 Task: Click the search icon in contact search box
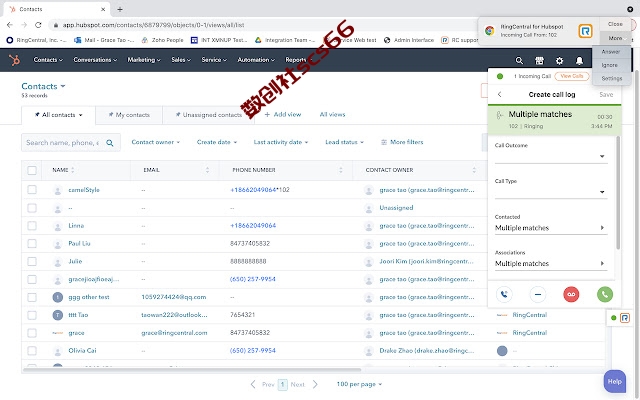pos(110,143)
